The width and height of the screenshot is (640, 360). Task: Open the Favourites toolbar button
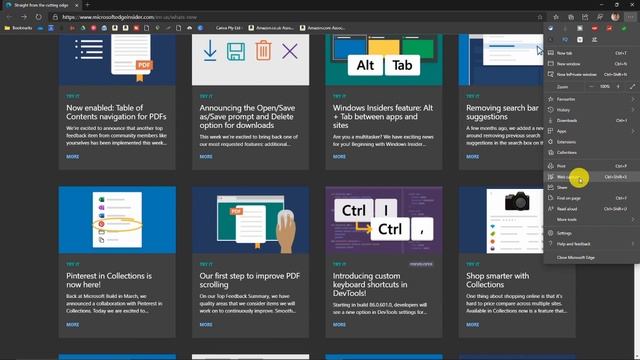[x=556, y=17]
